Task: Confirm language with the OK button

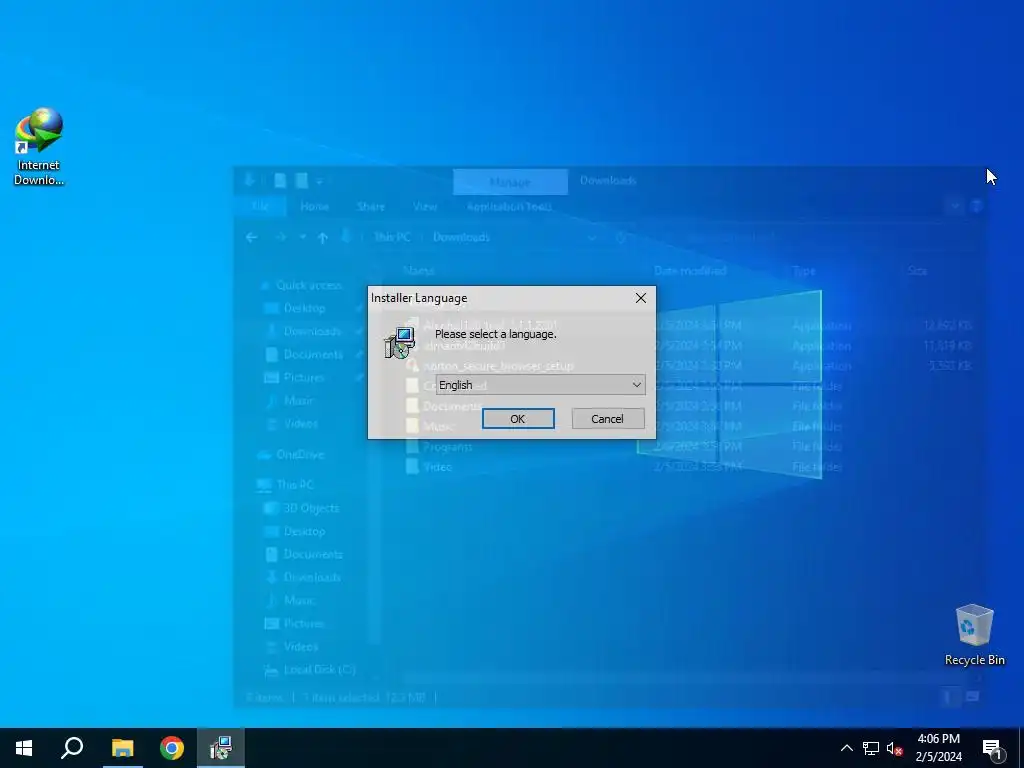Action: [518, 419]
